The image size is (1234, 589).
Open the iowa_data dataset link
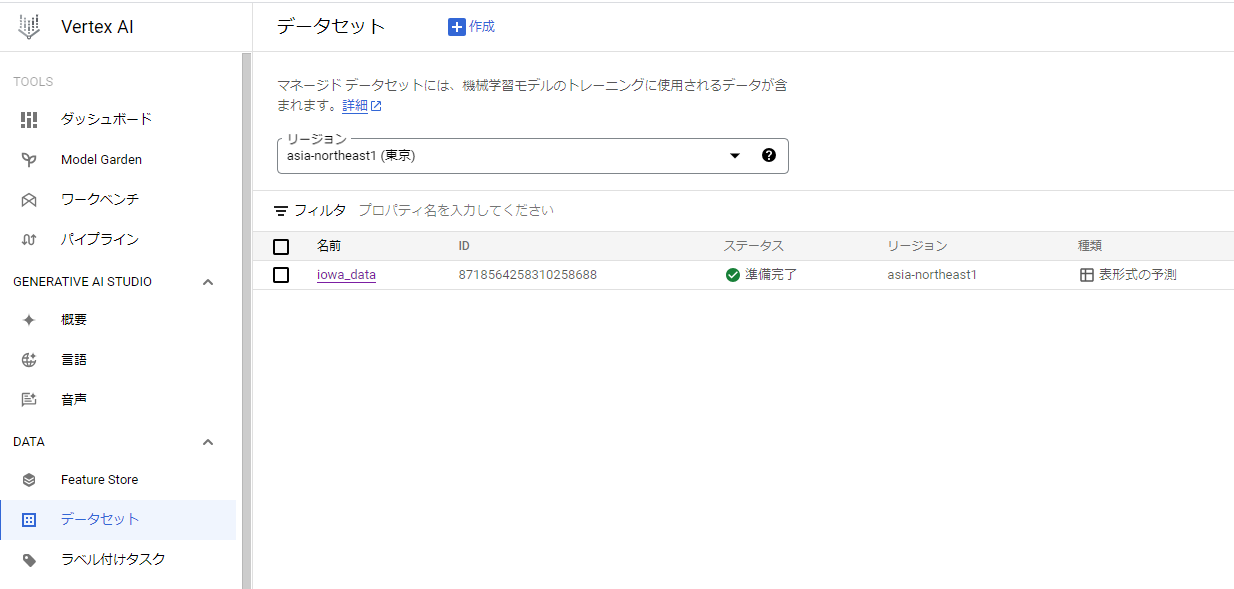346,275
